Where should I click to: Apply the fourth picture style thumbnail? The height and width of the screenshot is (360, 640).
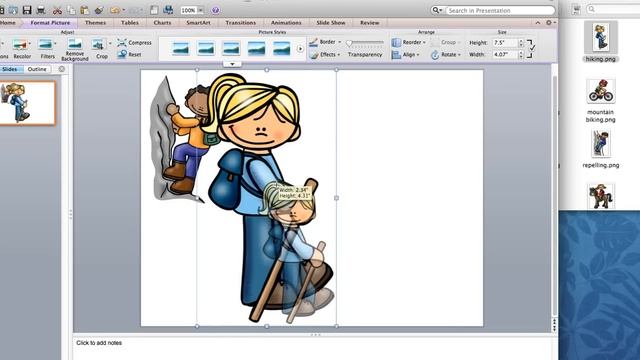256,49
